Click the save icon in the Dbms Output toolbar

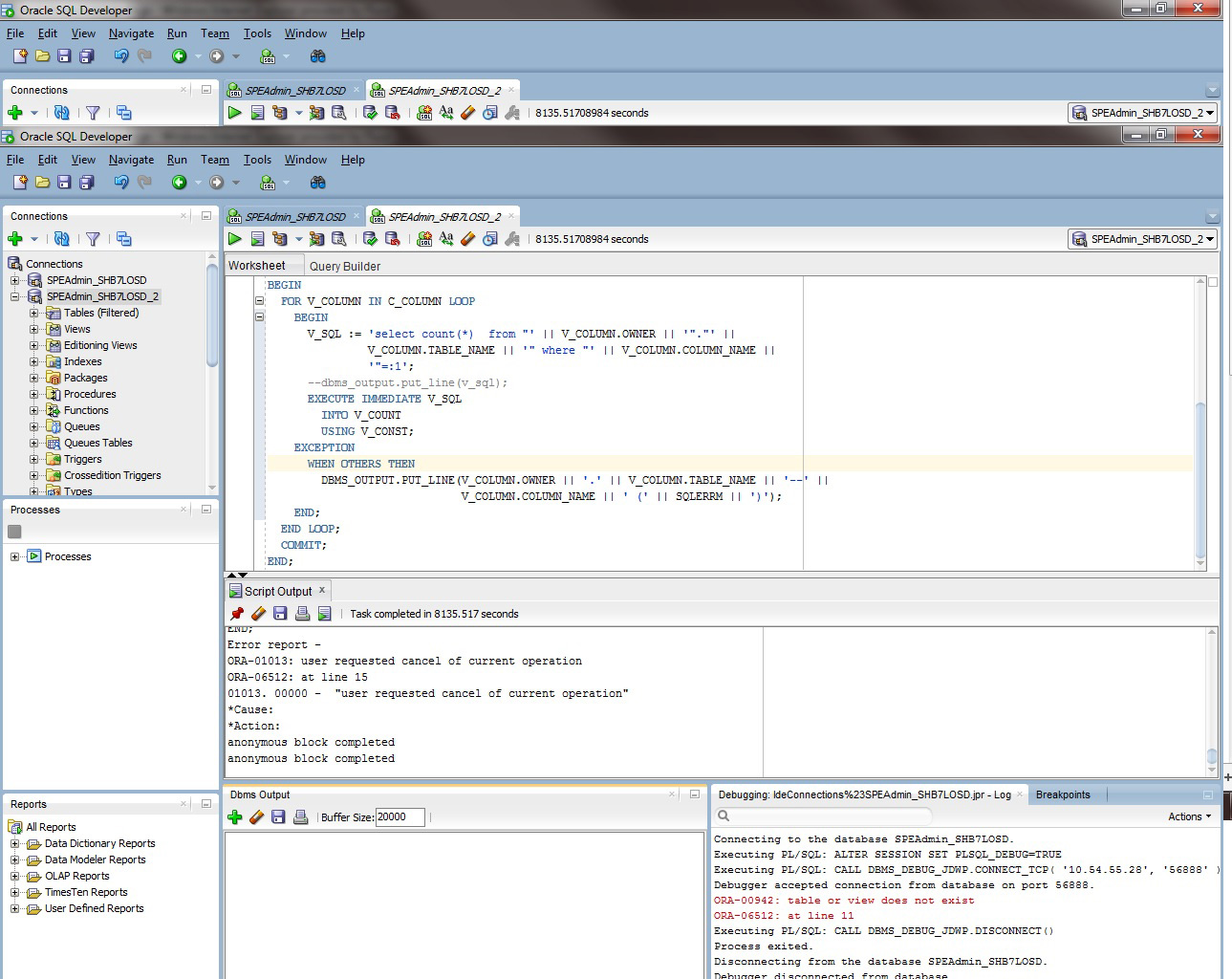(x=278, y=817)
